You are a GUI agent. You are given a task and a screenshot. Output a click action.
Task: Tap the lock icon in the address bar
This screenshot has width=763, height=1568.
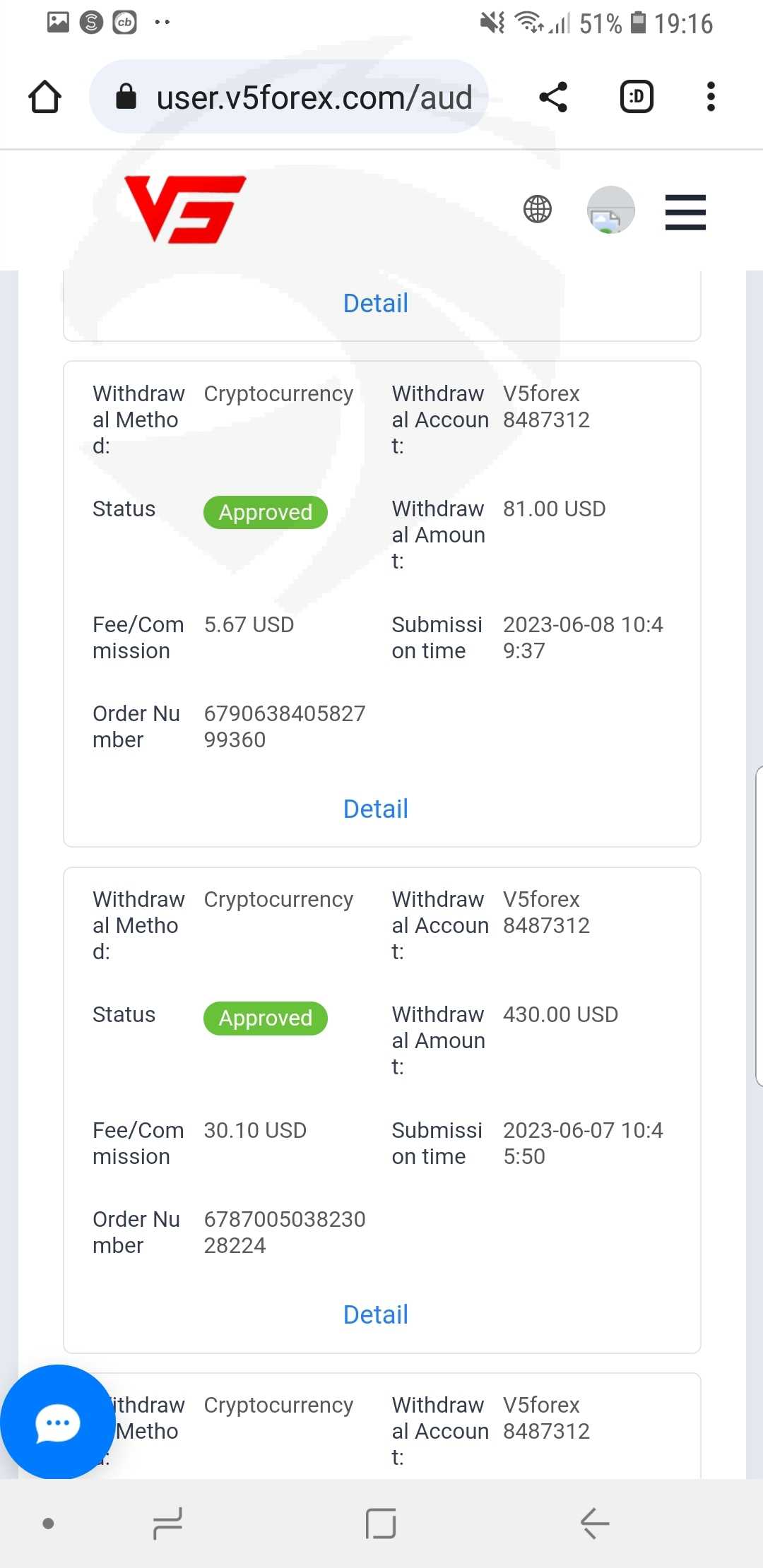(126, 97)
